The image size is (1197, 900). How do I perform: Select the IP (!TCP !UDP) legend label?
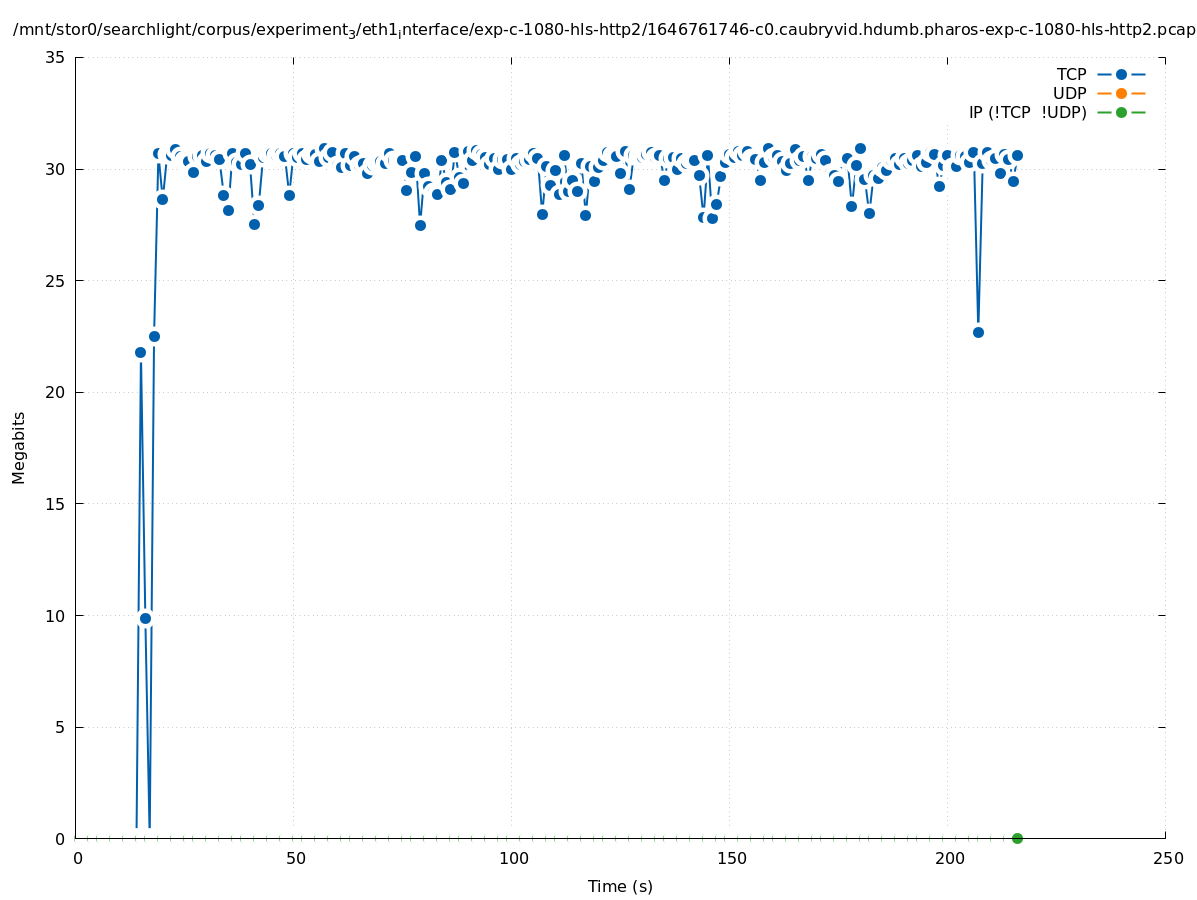pyautogui.click(x=1027, y=112)
